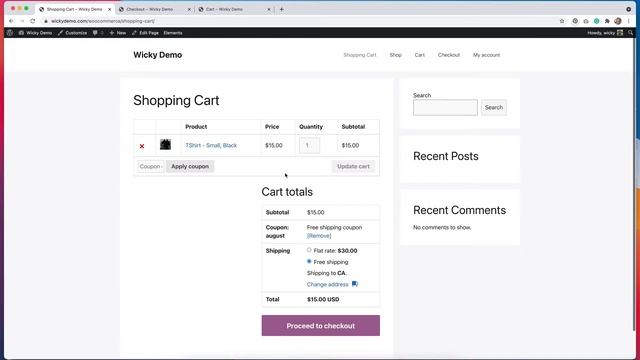Screen dimensions: 640x360
Task: Select the Flat rate $30.00 shipping option
Action: 309,250
